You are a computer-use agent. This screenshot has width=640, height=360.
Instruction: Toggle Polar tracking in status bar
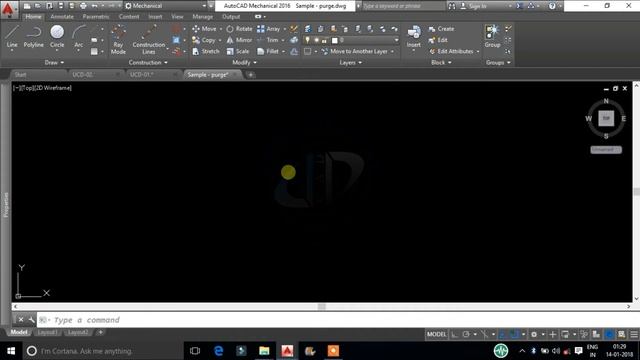(x=466, y=334)
